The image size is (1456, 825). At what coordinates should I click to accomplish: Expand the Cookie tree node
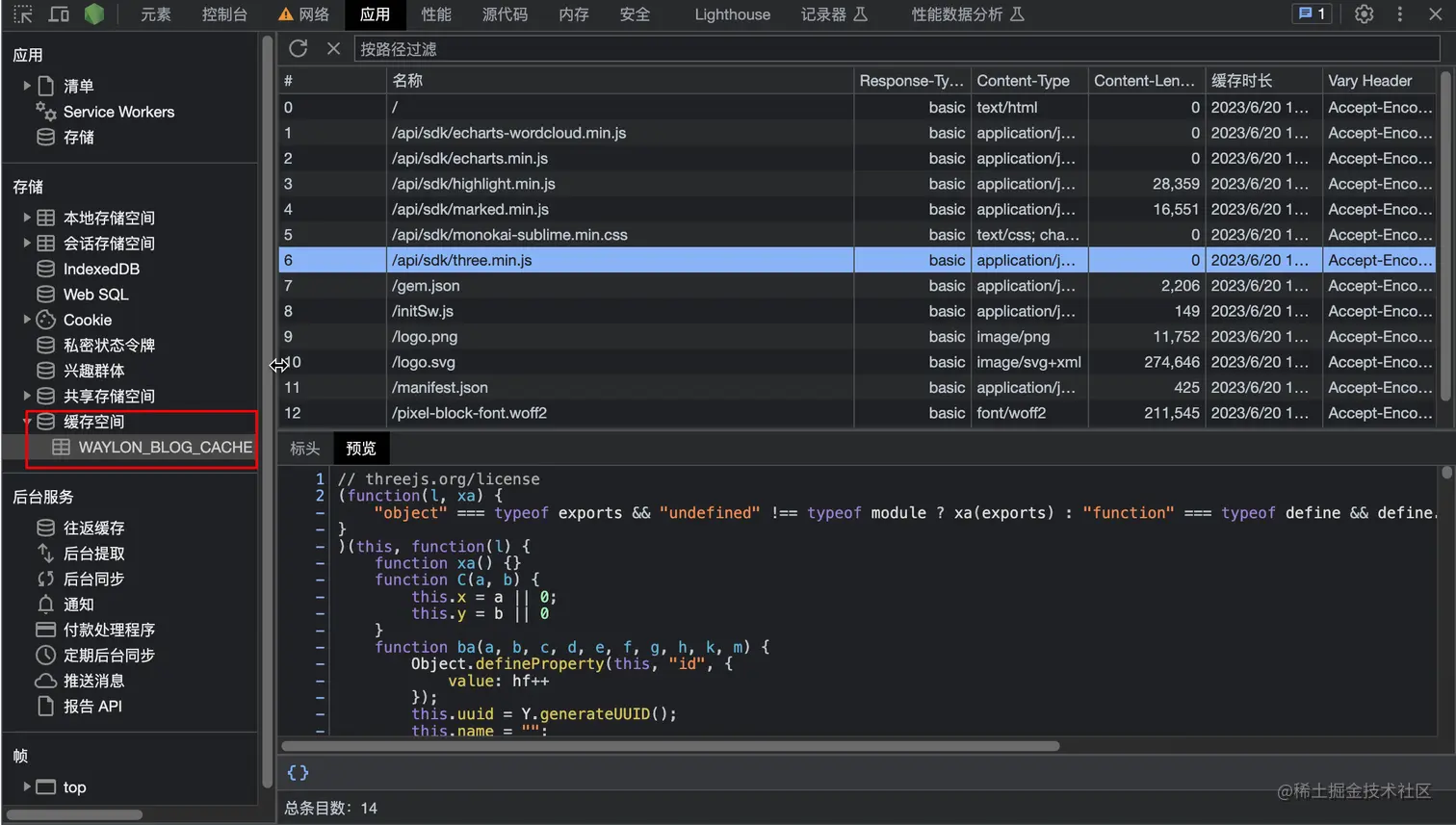point(27,320)
